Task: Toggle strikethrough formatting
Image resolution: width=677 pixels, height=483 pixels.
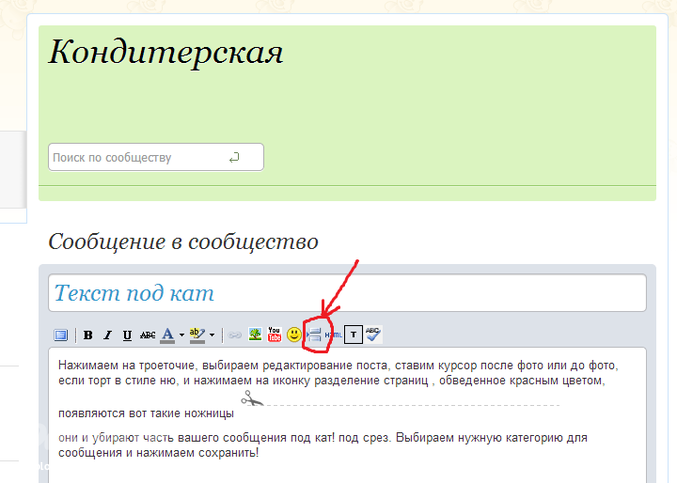Action: coord(147,335)
